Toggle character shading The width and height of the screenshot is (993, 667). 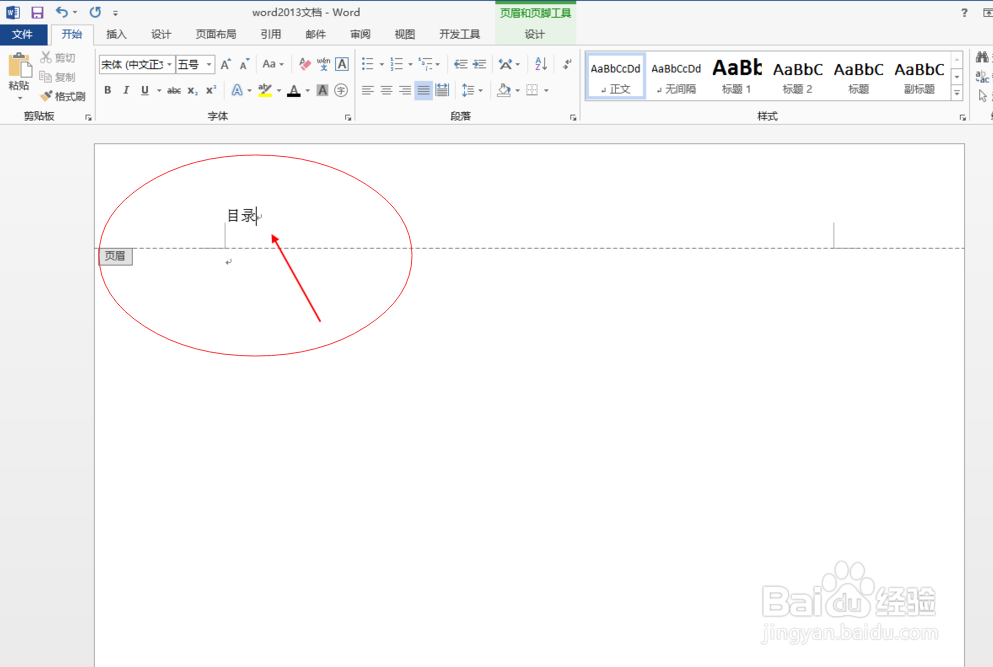[322, 91]
